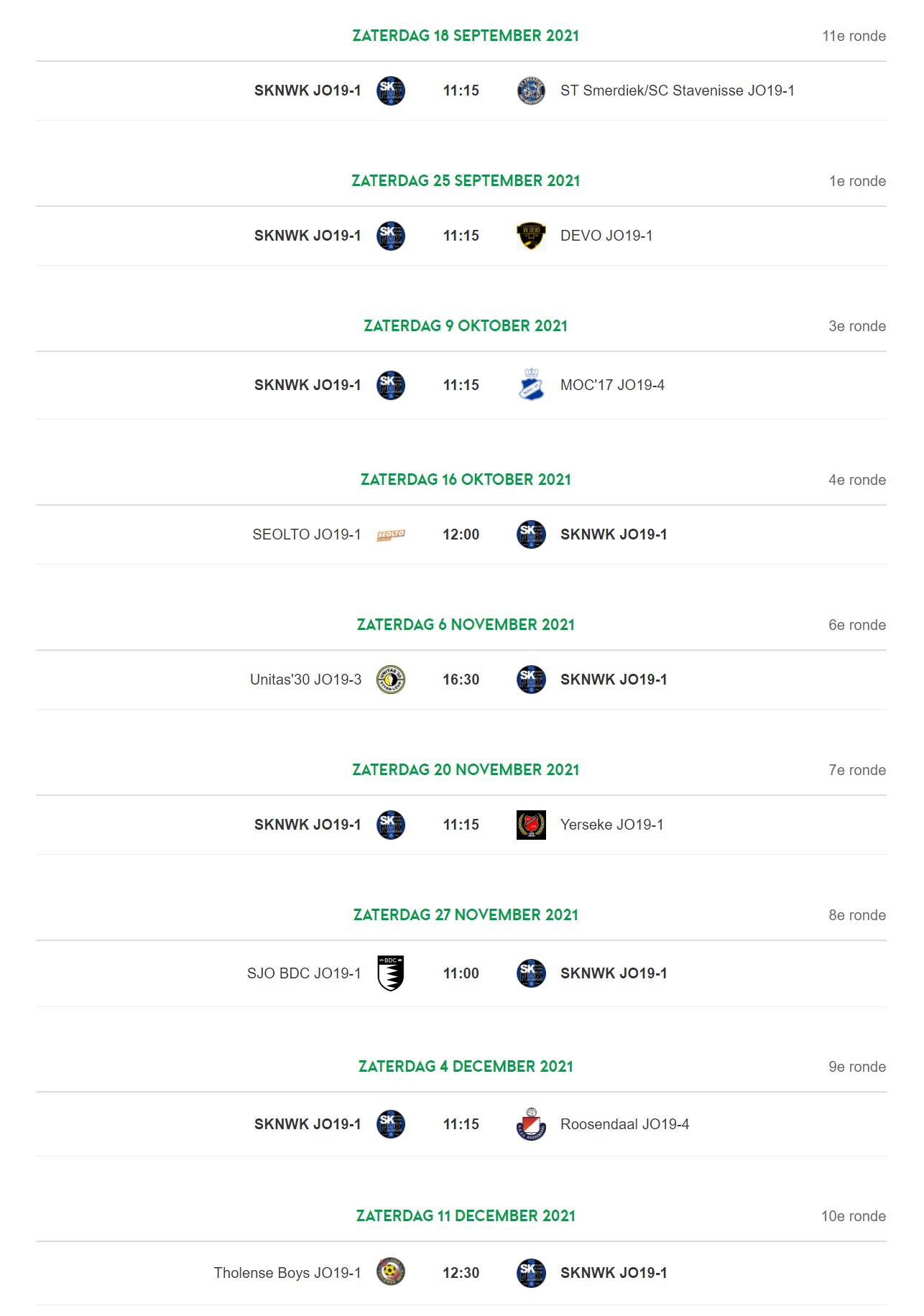Click the MOC'17 club logo
The image size is (924, 1316).
pos(531,384)
